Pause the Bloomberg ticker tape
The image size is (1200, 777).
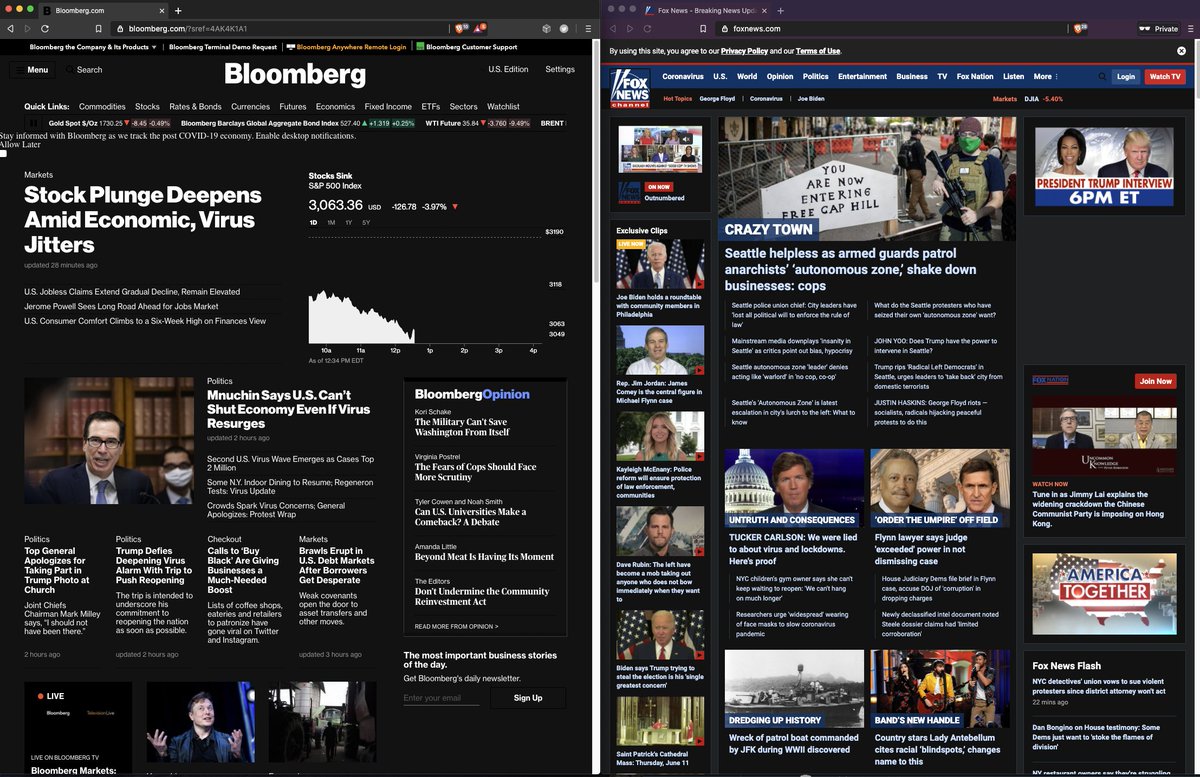(33, 123)
